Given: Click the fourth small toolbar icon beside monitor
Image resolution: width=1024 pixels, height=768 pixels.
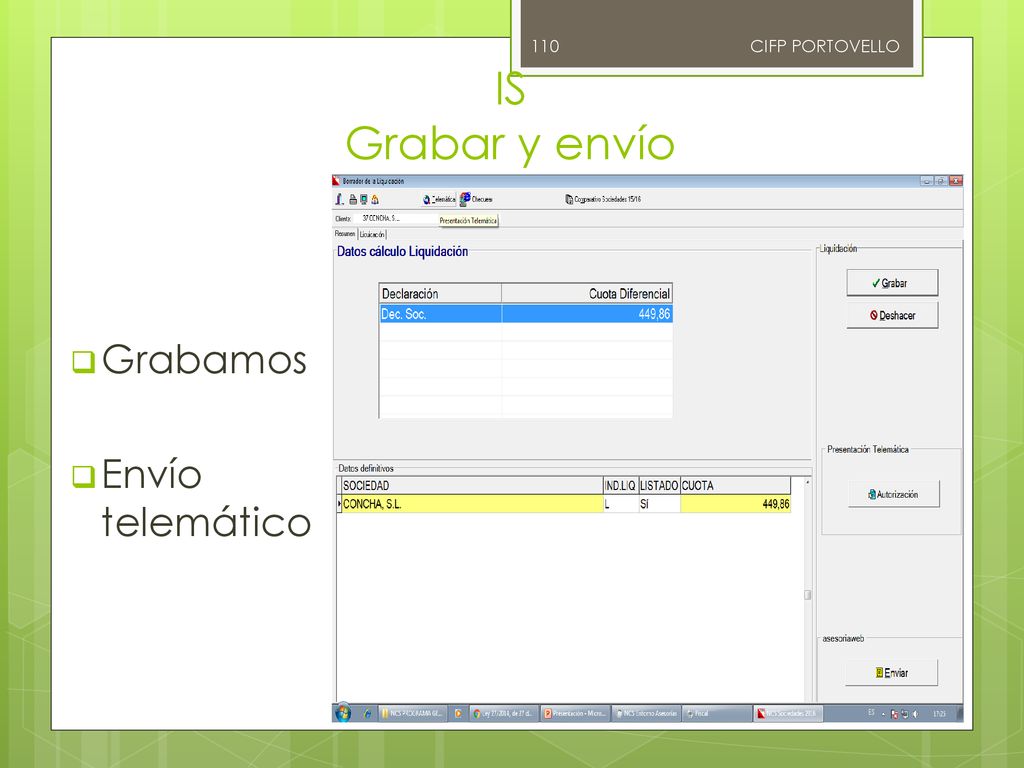Looking at the screenshot, I should (x=375, y=199).
